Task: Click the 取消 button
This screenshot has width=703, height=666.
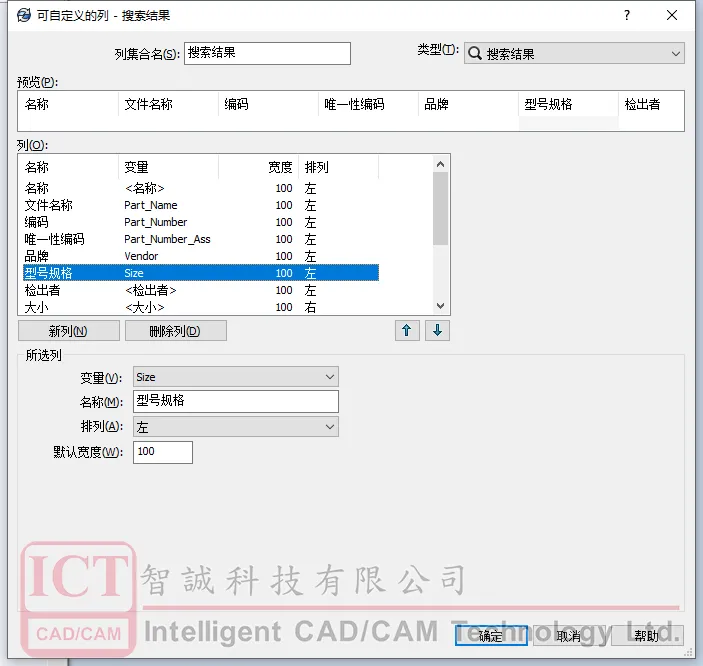Action: (x=569, y=636)
